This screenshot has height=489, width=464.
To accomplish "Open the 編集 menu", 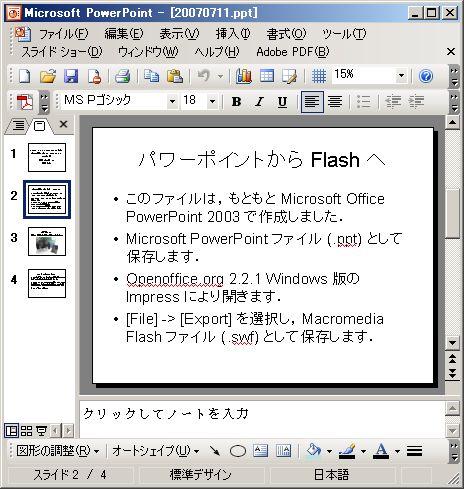I will coord(124,34).
